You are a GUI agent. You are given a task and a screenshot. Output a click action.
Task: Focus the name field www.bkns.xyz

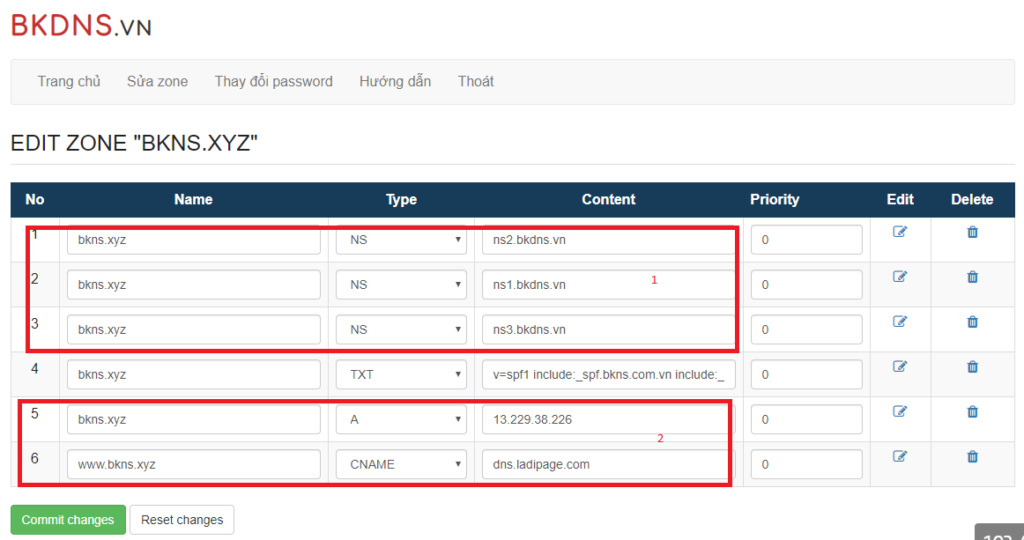194,465
